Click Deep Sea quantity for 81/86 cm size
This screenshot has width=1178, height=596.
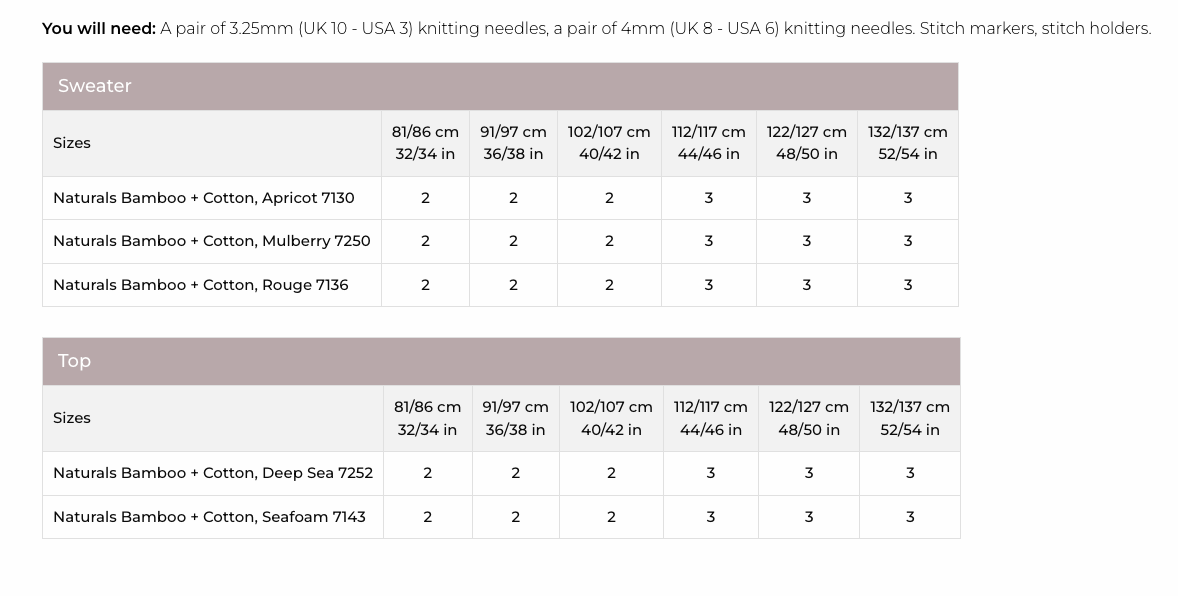[427, 473]
